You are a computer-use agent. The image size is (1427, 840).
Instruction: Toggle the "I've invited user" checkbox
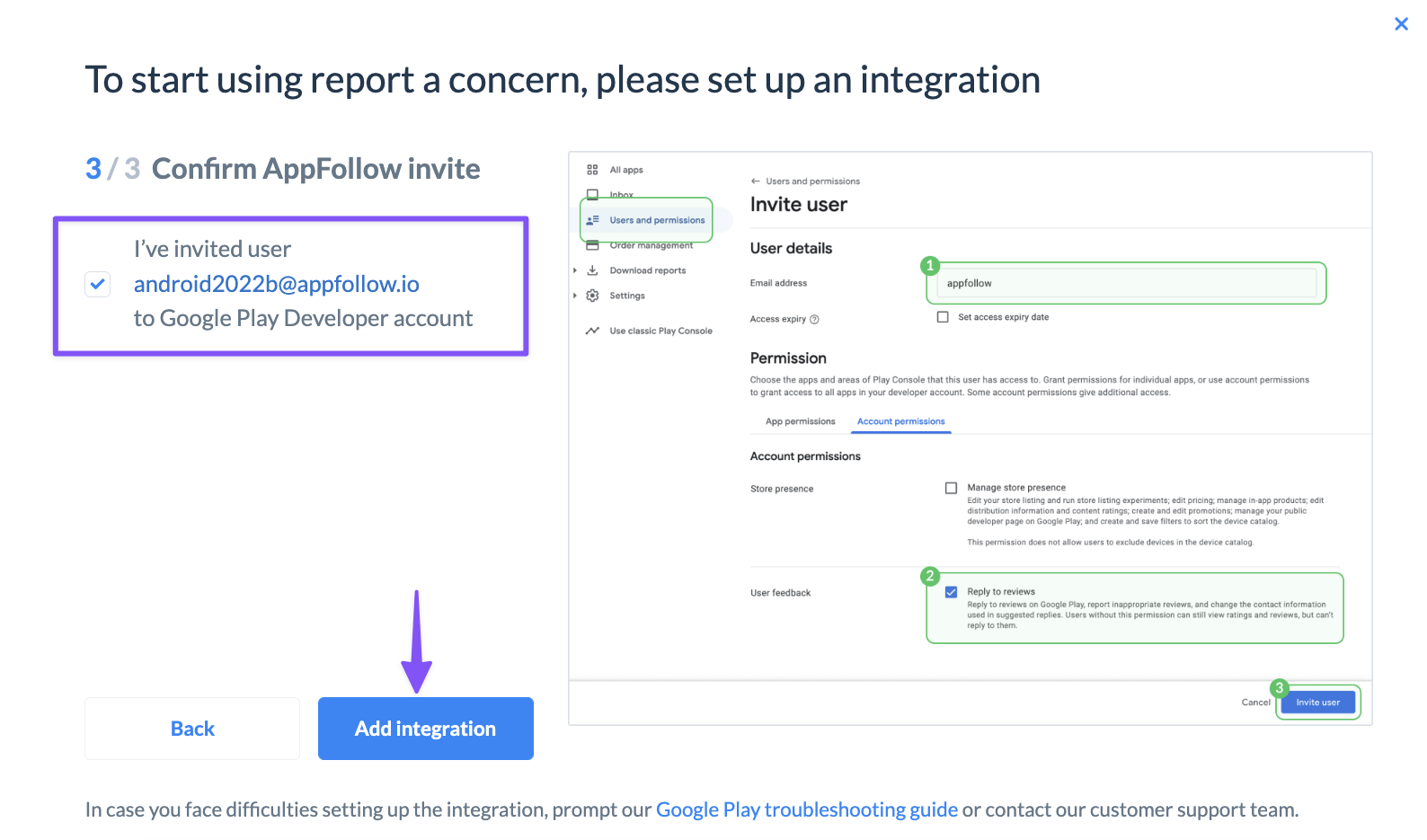97,284
